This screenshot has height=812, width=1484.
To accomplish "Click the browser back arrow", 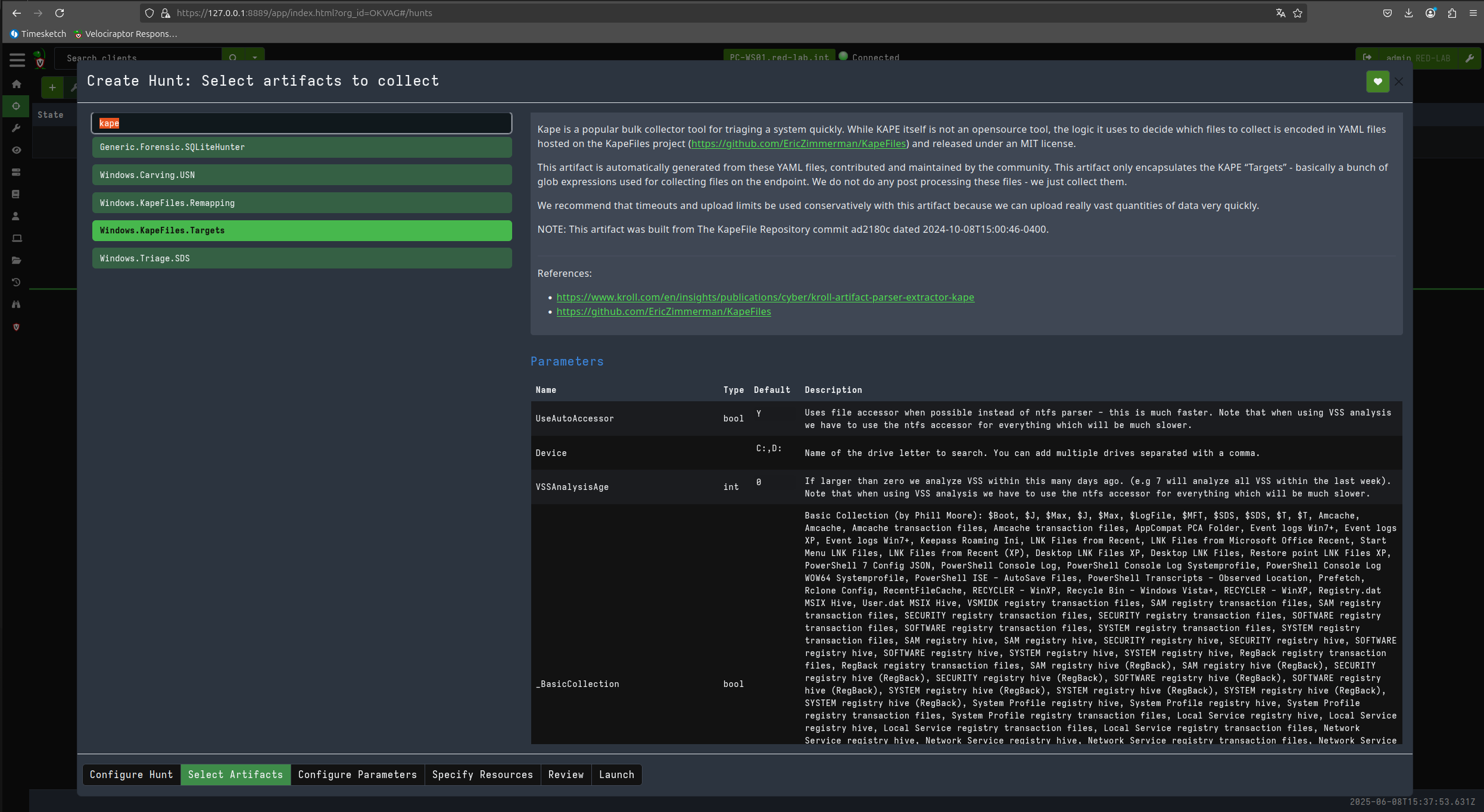I will click(x=17, y=13).
